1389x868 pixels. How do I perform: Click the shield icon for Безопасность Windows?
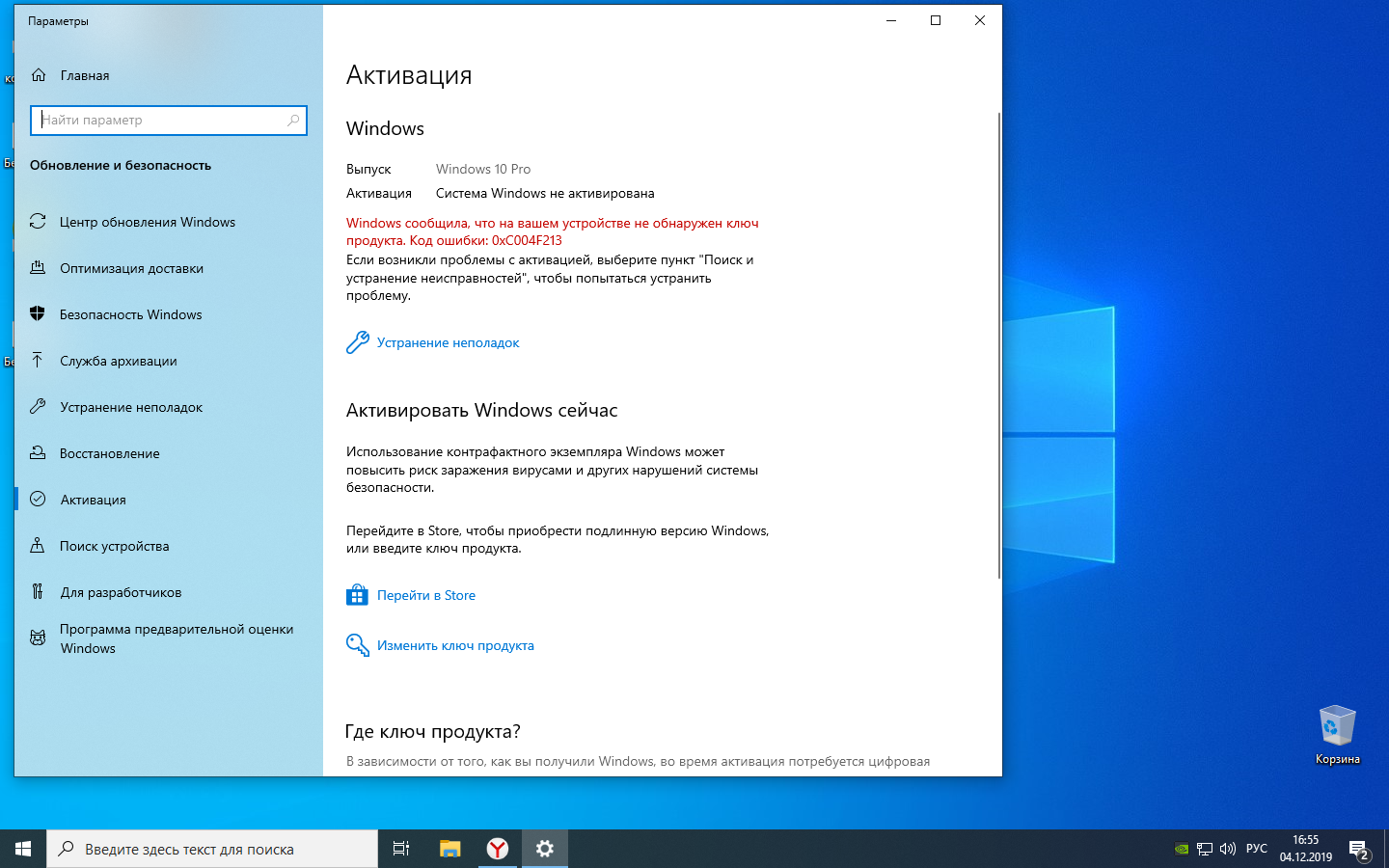(x=38, y=313)
